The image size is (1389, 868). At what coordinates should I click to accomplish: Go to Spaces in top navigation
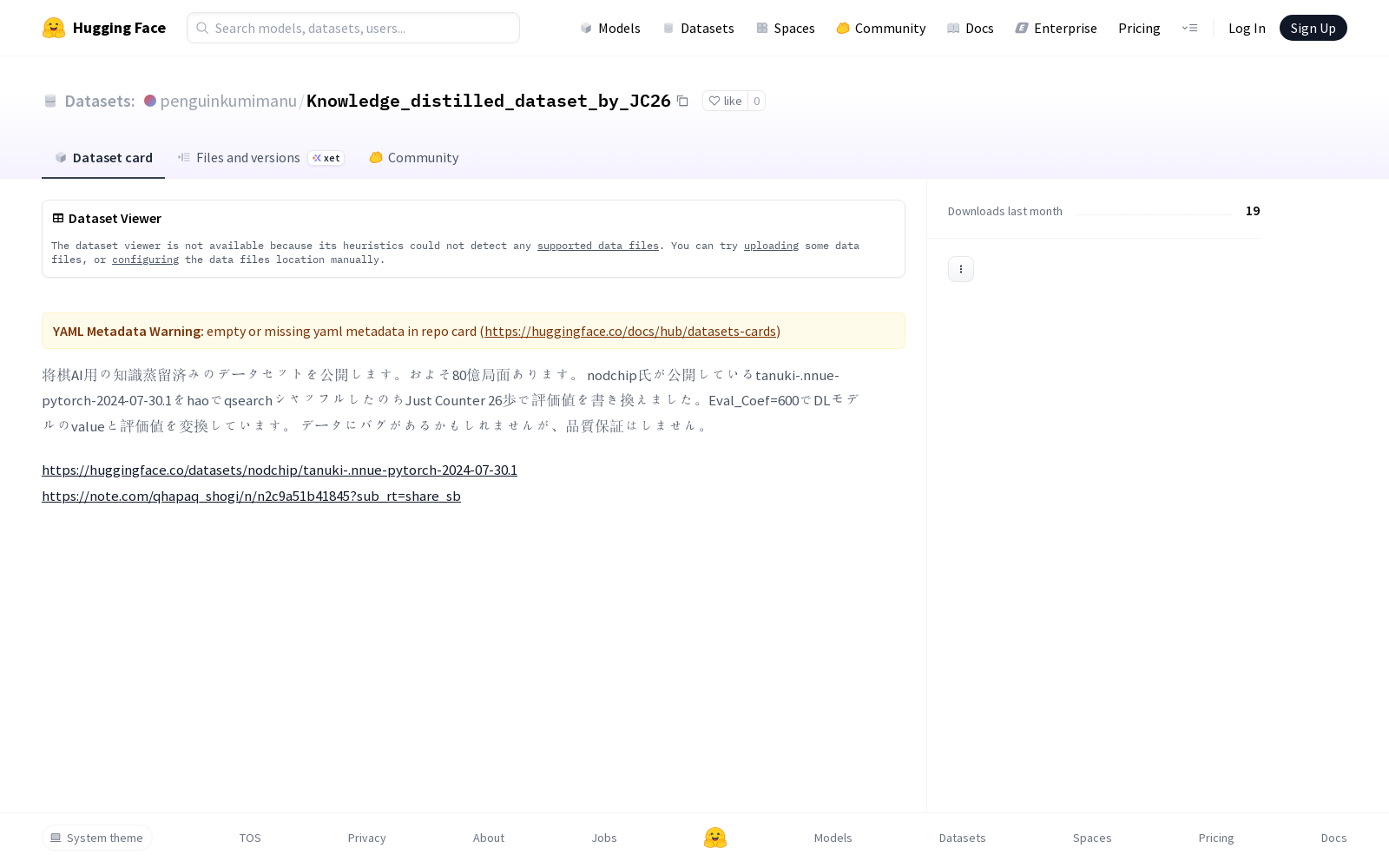click(785, 28)
